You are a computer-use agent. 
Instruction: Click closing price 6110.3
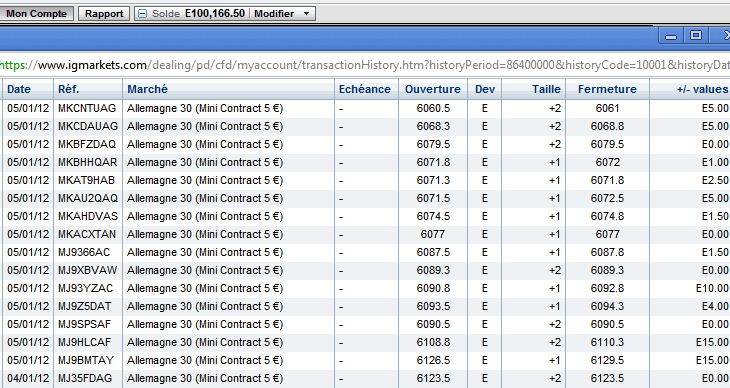click(608, 342)
